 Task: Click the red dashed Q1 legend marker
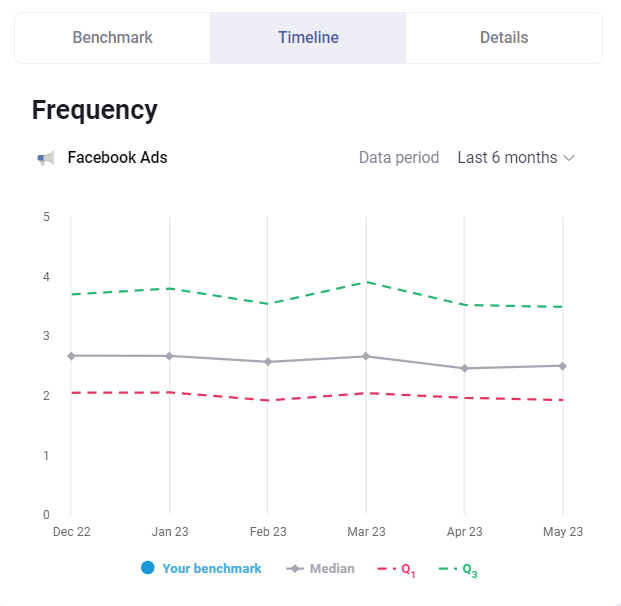coord(385,568)
